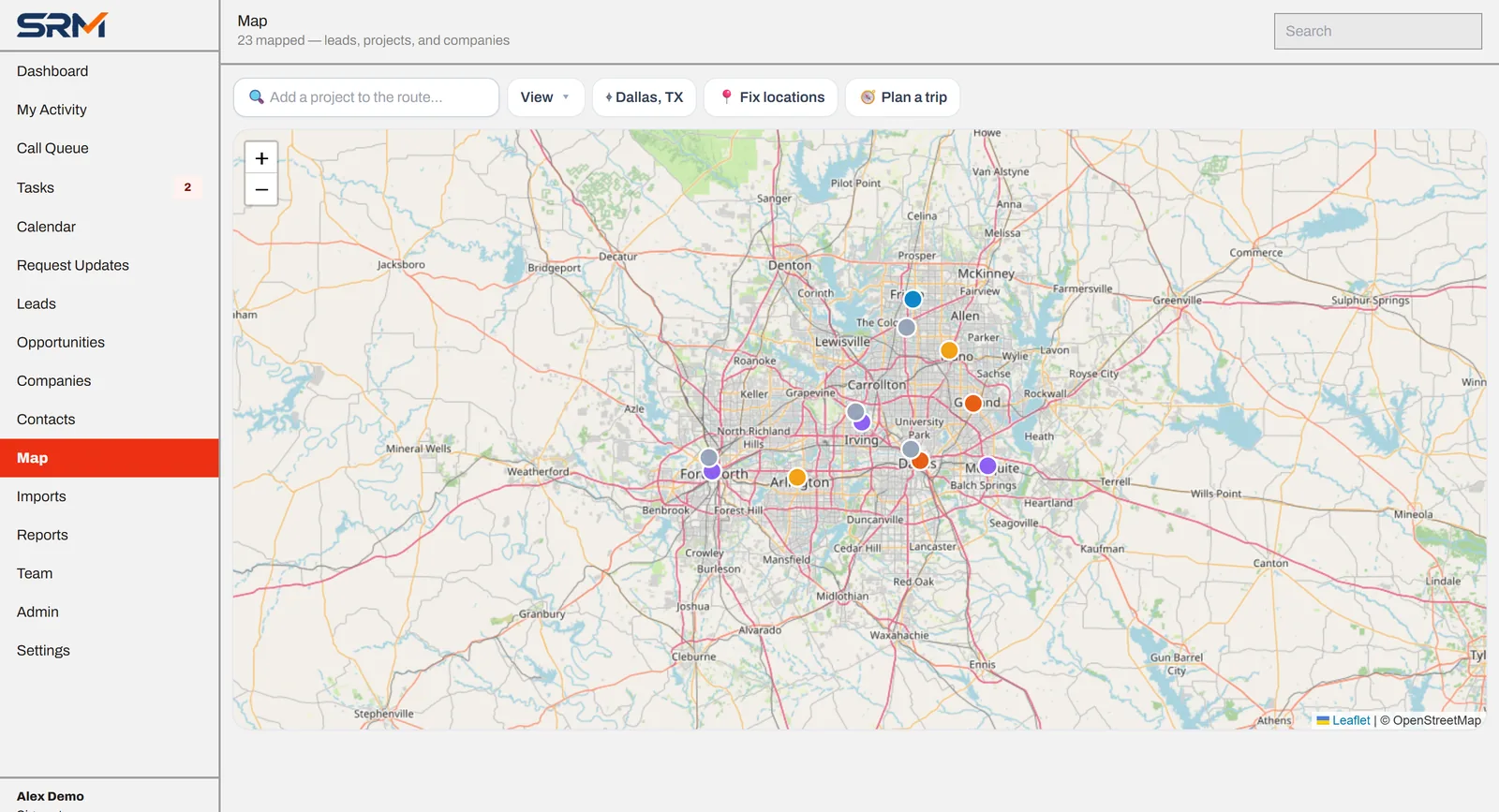Open the Team page
The height and width of the screenshot is (812, 1499).
point(110,573)
